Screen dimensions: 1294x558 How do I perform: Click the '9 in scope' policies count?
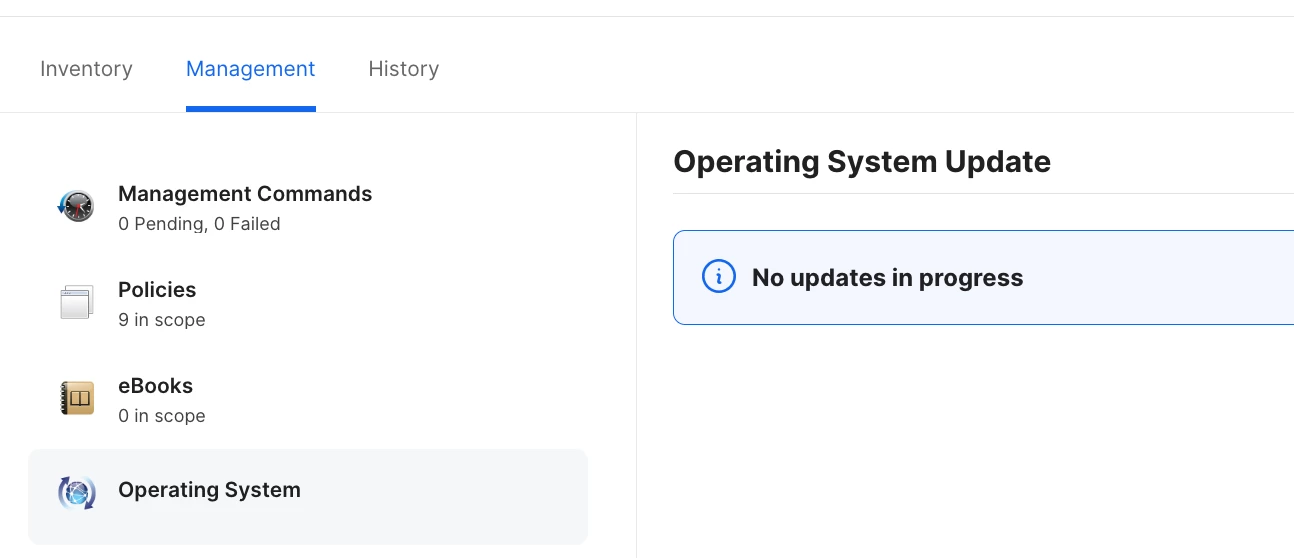(162, 320)
